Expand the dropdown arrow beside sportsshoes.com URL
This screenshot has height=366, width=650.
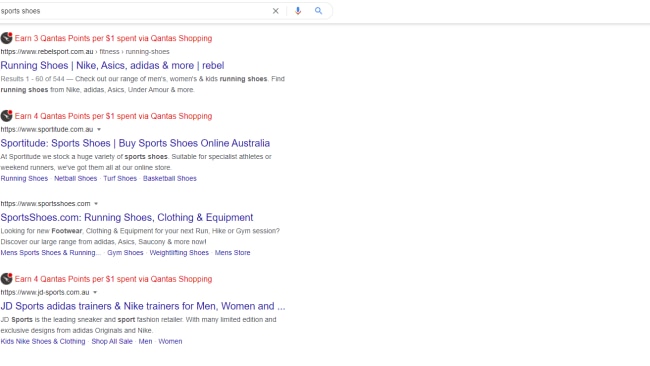coord(96,204)
